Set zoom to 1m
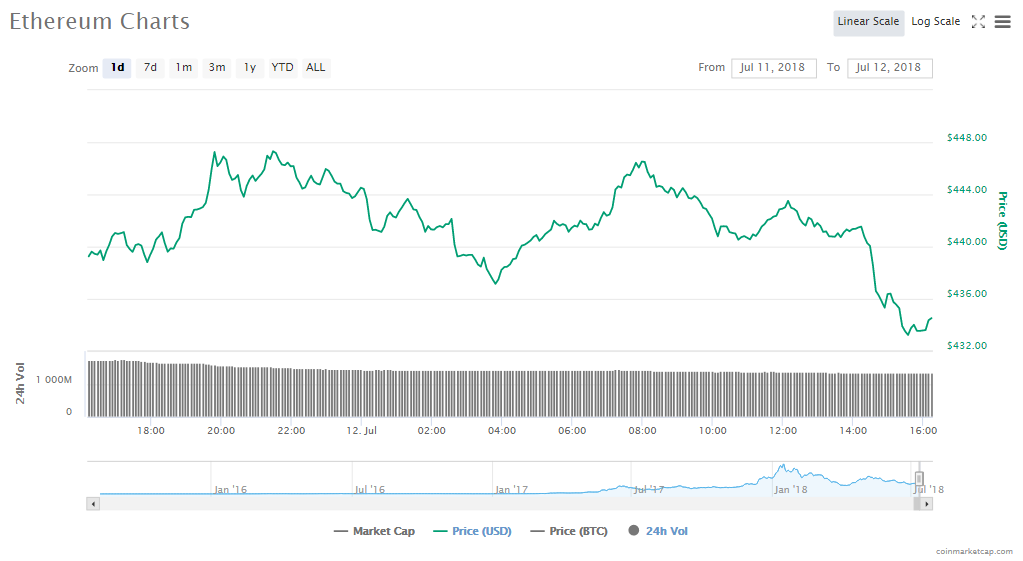Viewport: 1023px width, 561px height. pos(183,68)
